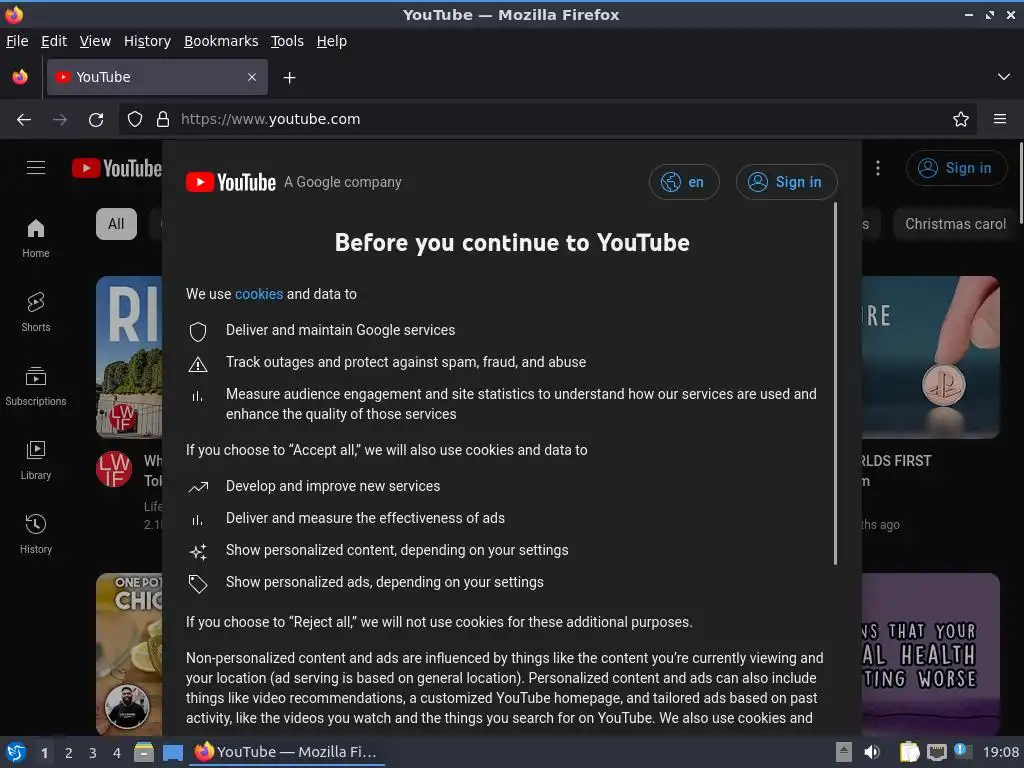Click Sign in inside the consent dialog

pos(786,182)
